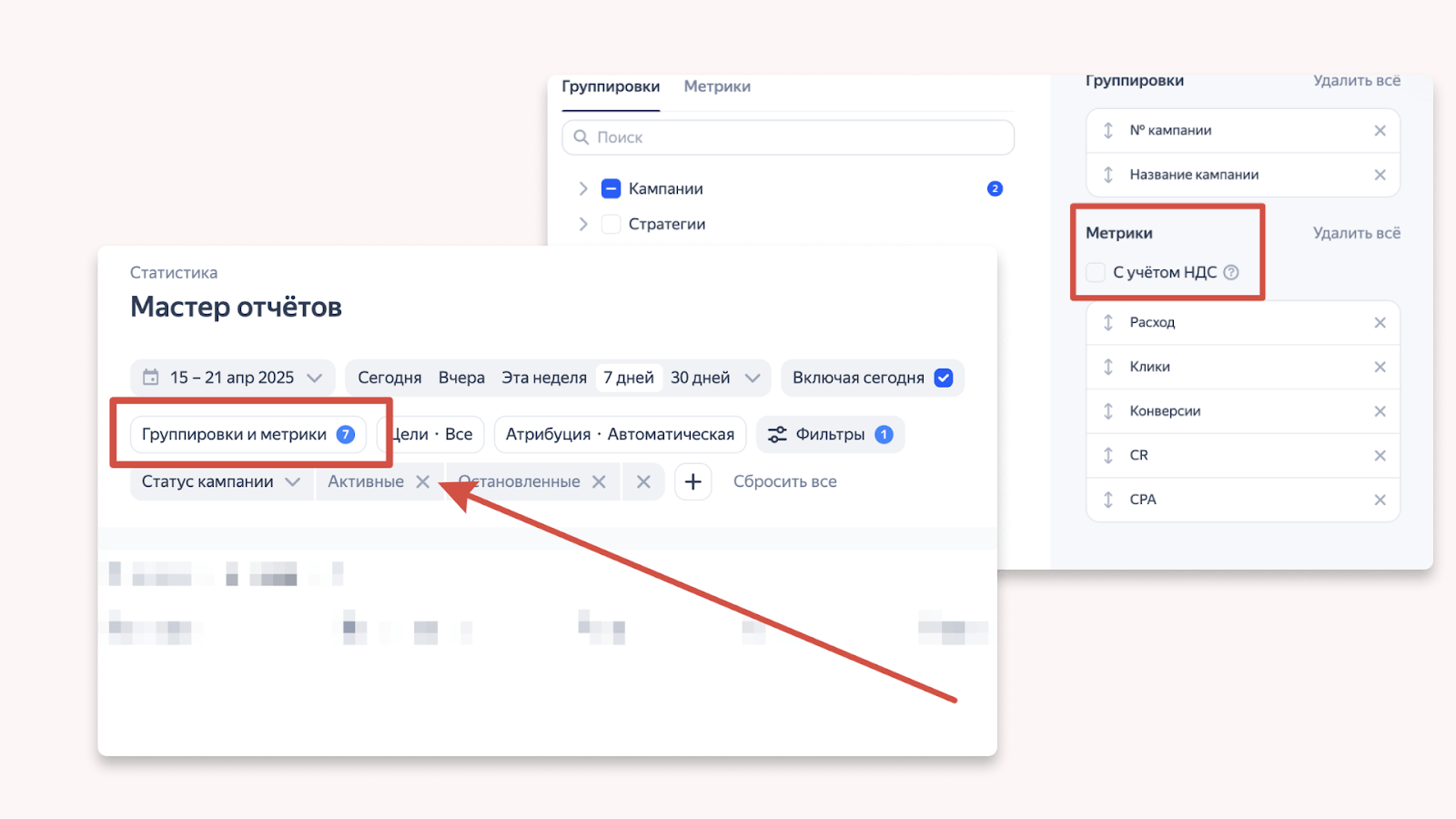Select the Эта неделя period preset
This screenshot has height=819, width=1456.
point(544,378)
